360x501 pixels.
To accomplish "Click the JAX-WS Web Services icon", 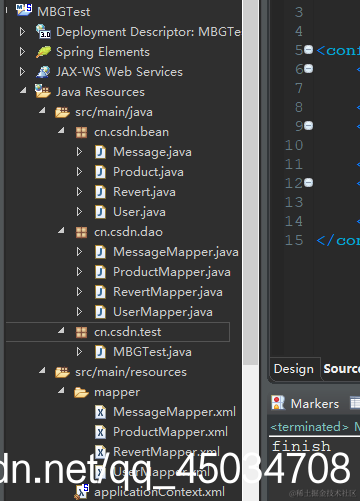I will point(43,72).
